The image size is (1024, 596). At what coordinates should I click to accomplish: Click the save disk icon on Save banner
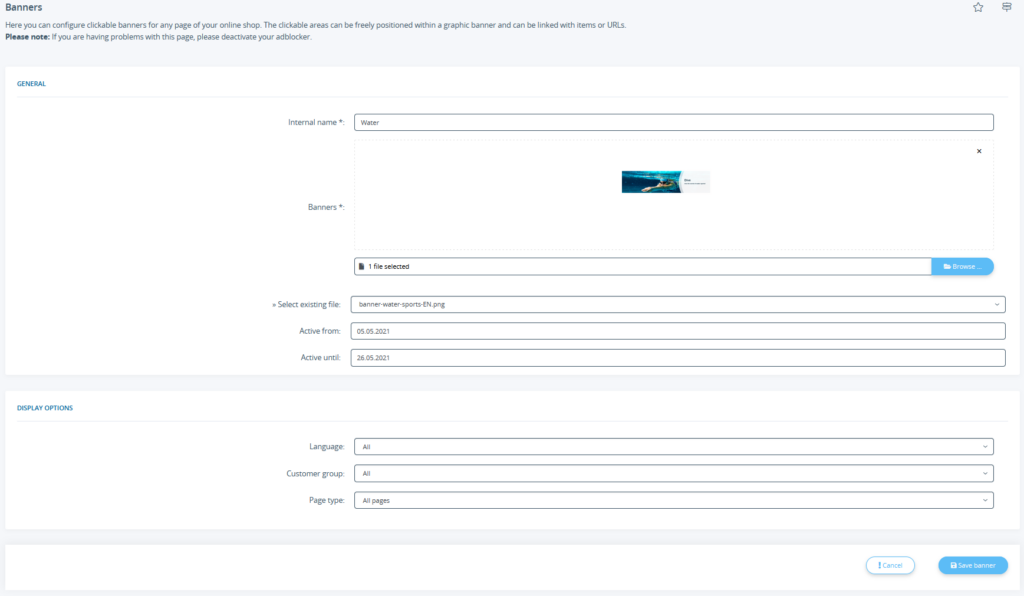[x=954, y=564]
